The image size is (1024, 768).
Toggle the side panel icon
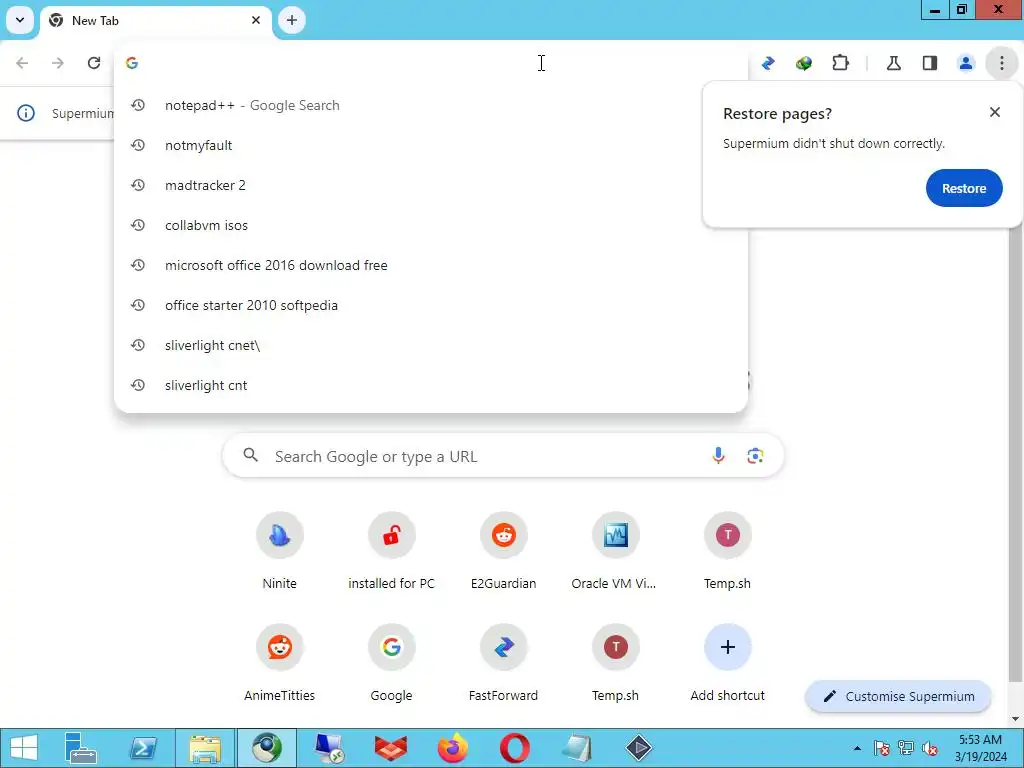tap(930, 63)
